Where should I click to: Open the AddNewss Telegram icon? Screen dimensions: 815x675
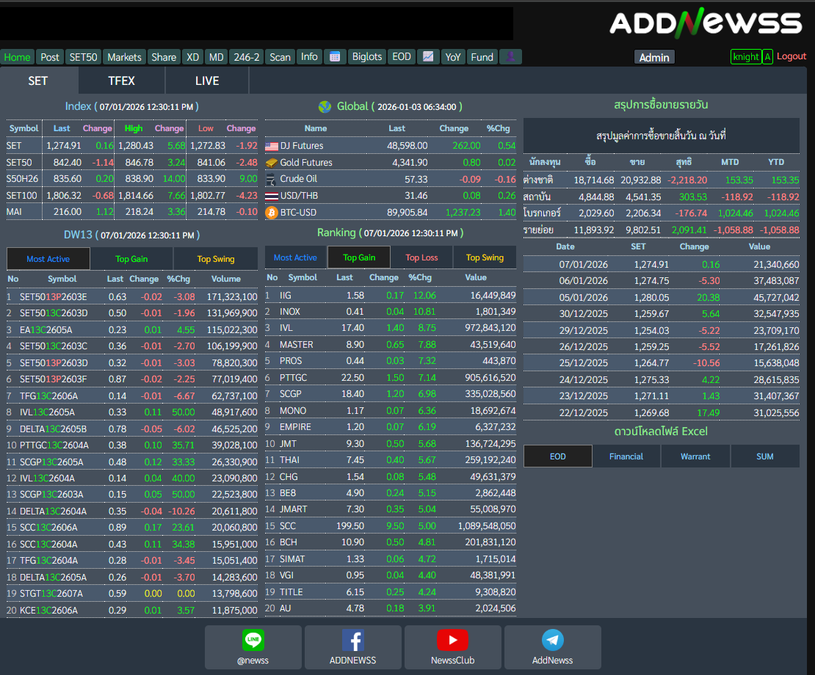552,641
